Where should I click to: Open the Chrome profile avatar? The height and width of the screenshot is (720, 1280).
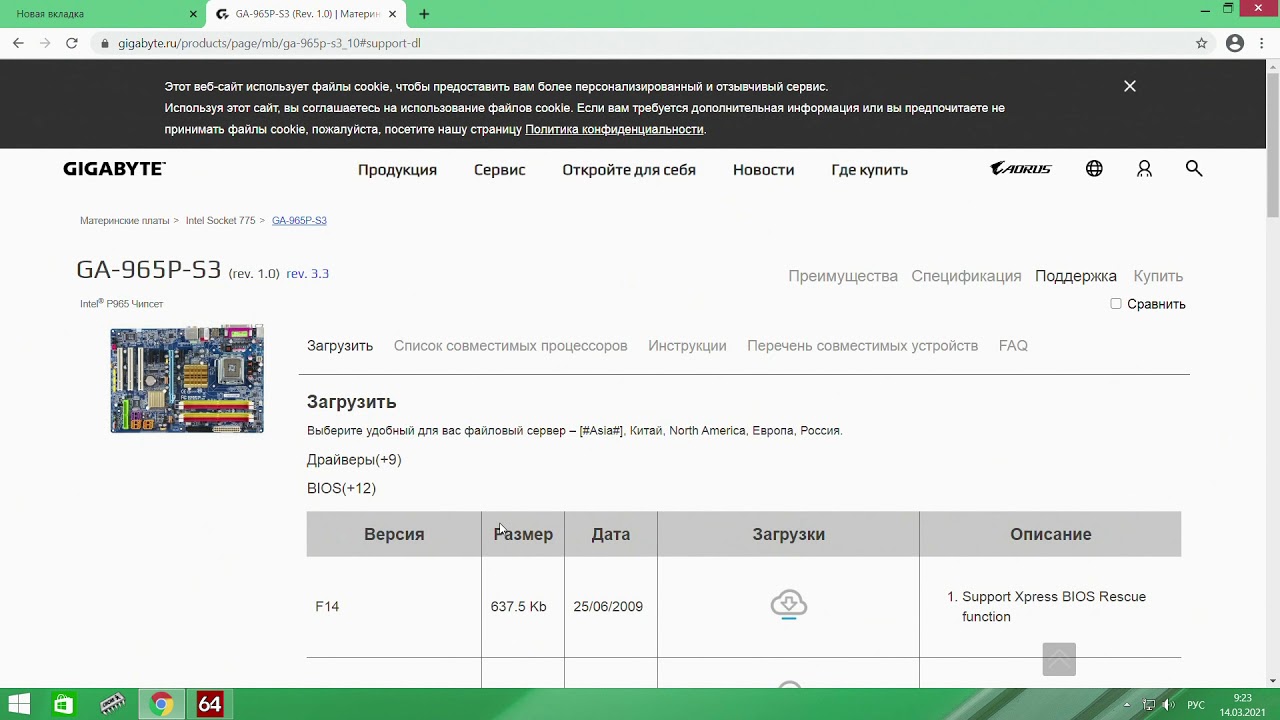pos(1235,43)
